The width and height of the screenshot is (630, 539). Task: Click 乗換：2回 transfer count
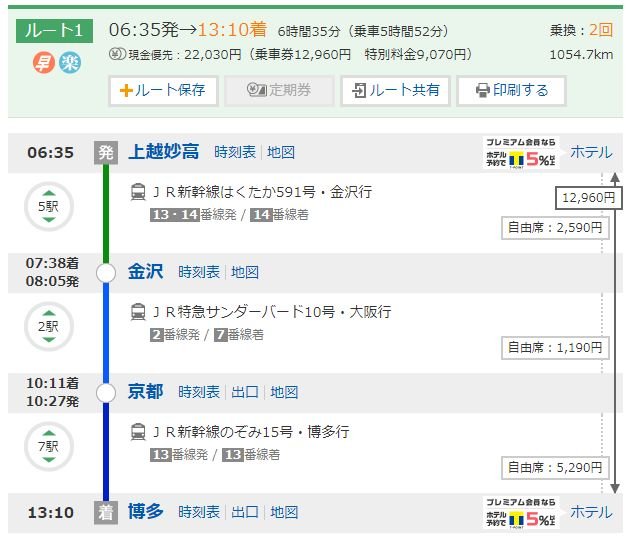click(x=581, y=30)
